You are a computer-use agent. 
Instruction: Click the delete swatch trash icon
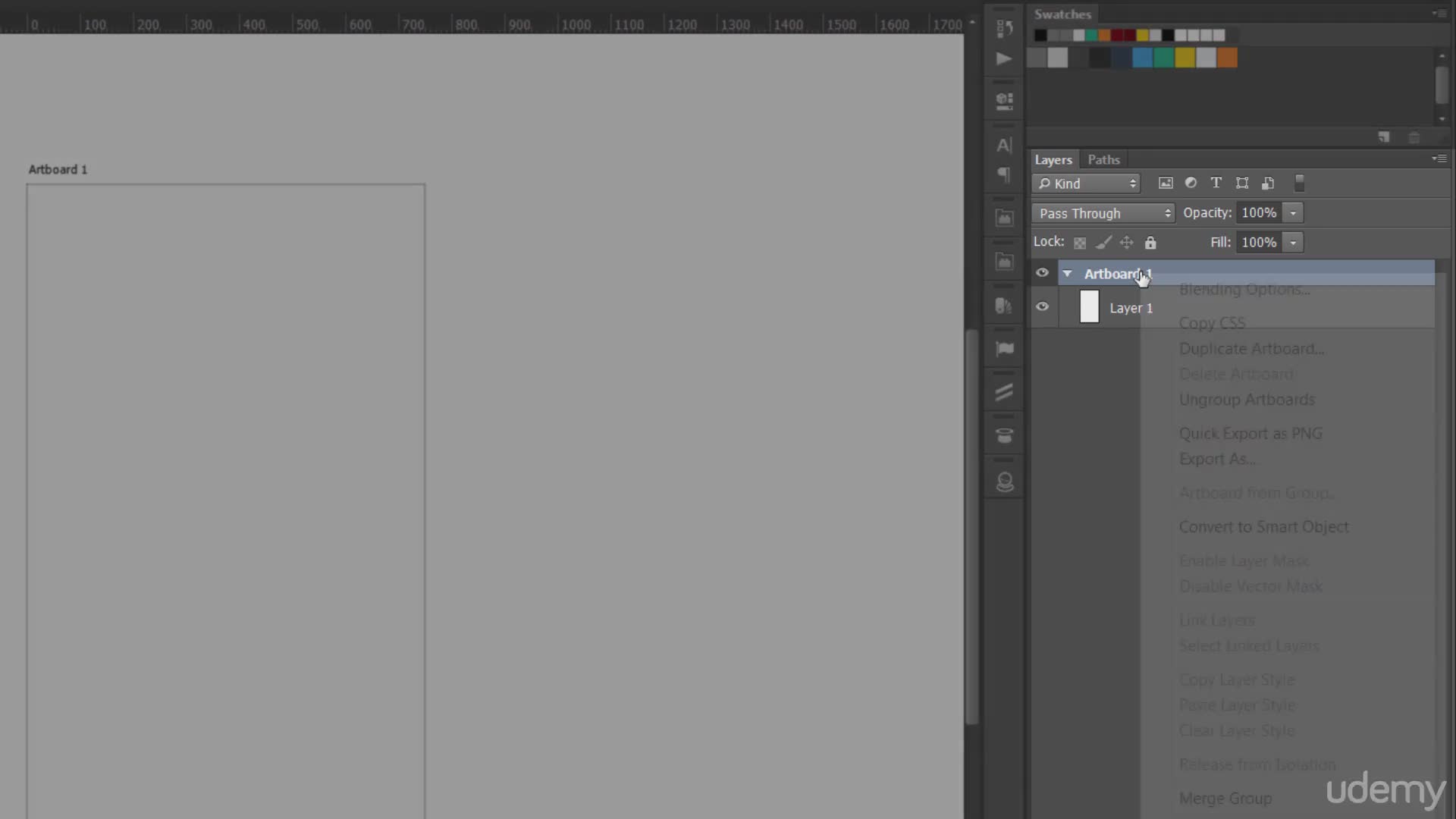pos(1414,137)
